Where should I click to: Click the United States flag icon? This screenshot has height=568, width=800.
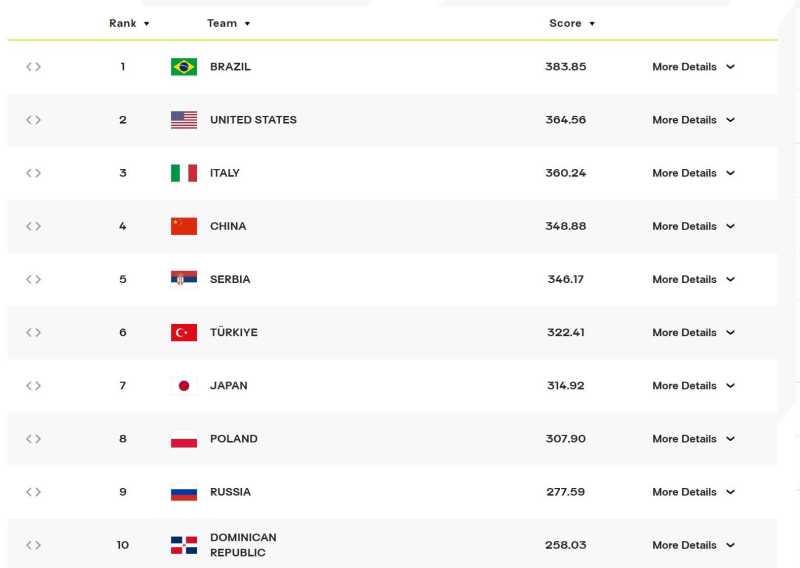(184, 120)
